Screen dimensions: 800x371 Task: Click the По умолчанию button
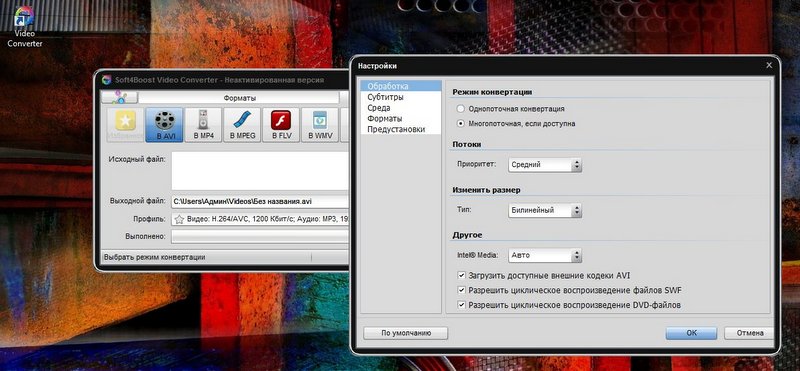pyautogui.click(x=406, y=333)
